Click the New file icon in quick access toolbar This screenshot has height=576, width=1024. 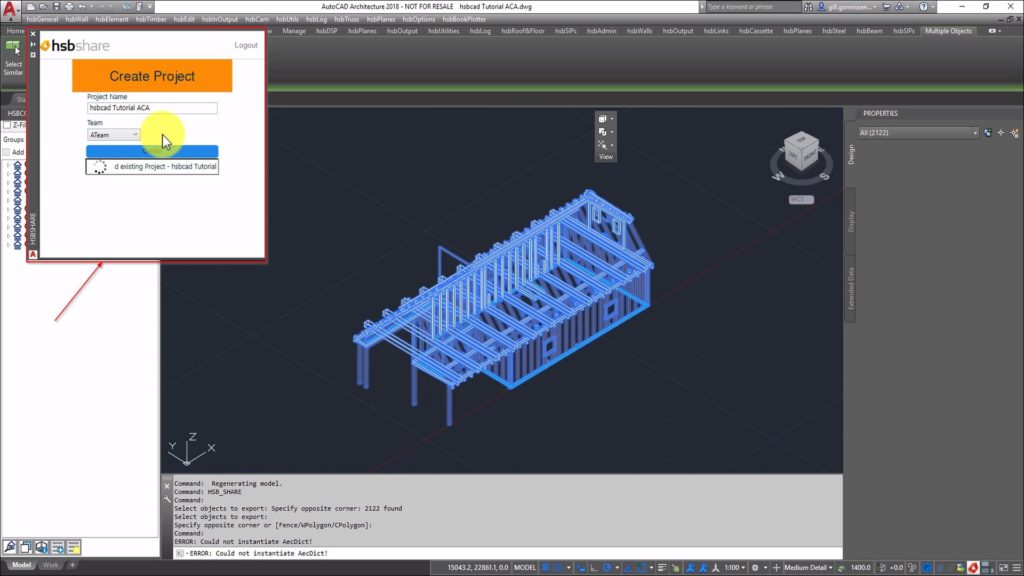point(31,7)
